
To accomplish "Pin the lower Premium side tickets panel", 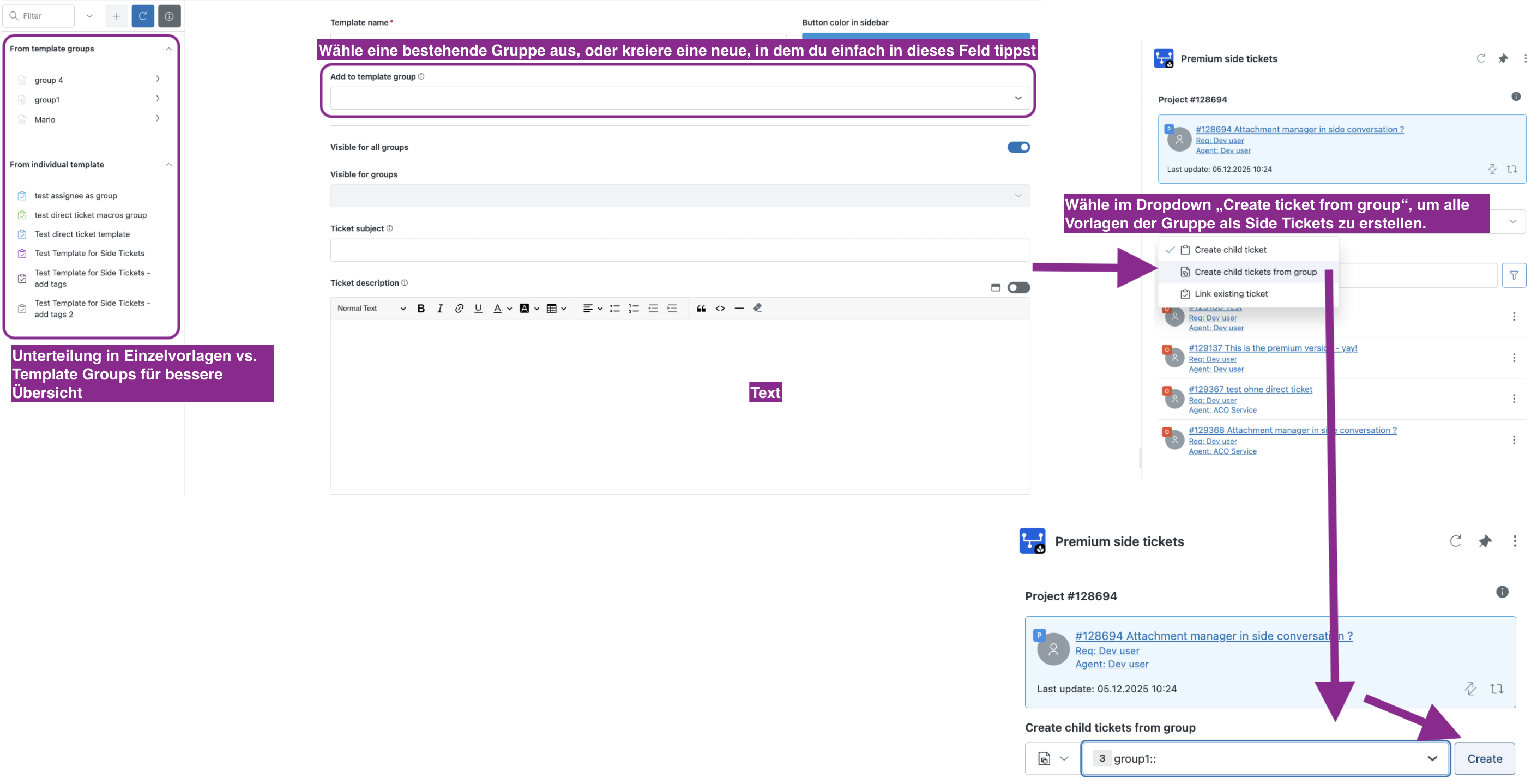I will (x=1485, y=541).
